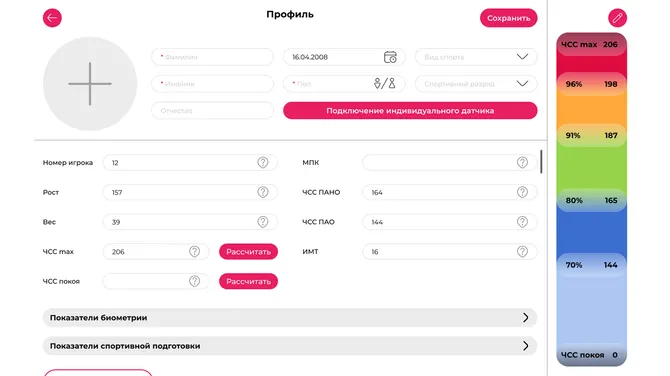Click help icon next to Рост field
Image resolution: width=670 pixels, height=376 pixels.
(x=263, y=192)
